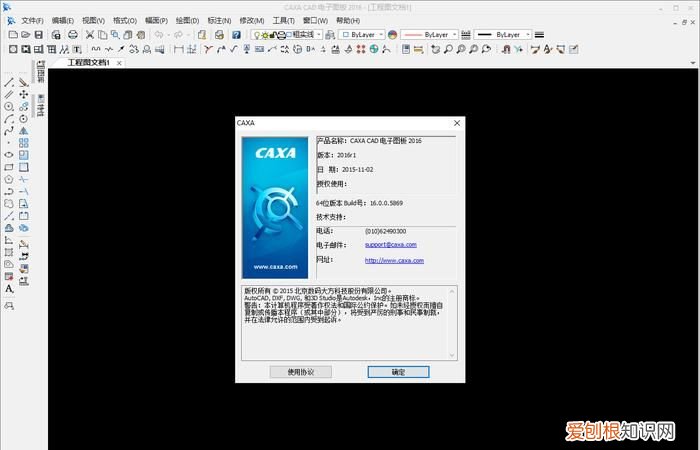This screenshot has width=700, height=450.
Task: Click the copyright text scrollbar up arrow
Action: click(452, 291)
